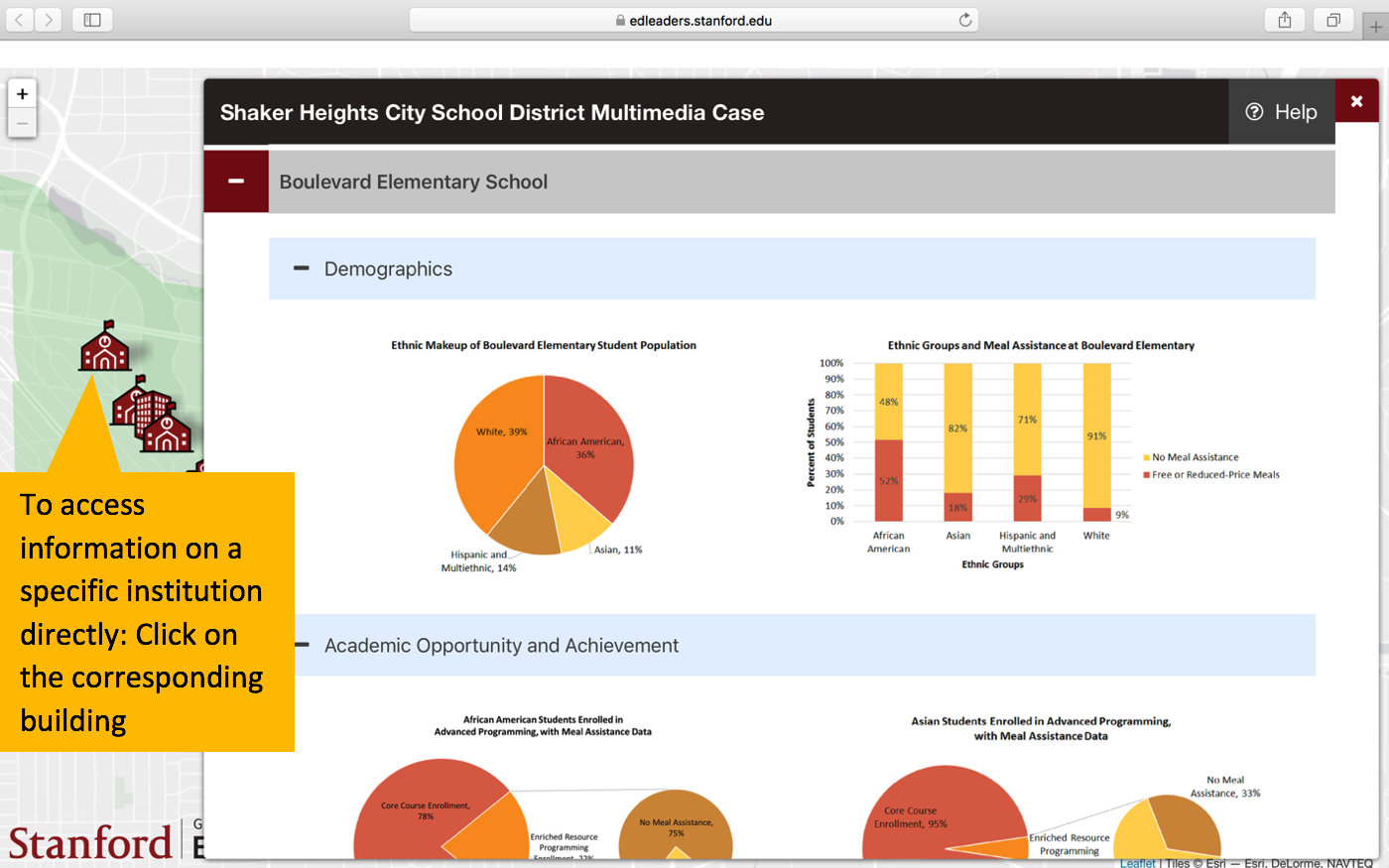Screen dimensions: 1389x868
Task: Reload the page in the address bar
Action: [964, 20]
